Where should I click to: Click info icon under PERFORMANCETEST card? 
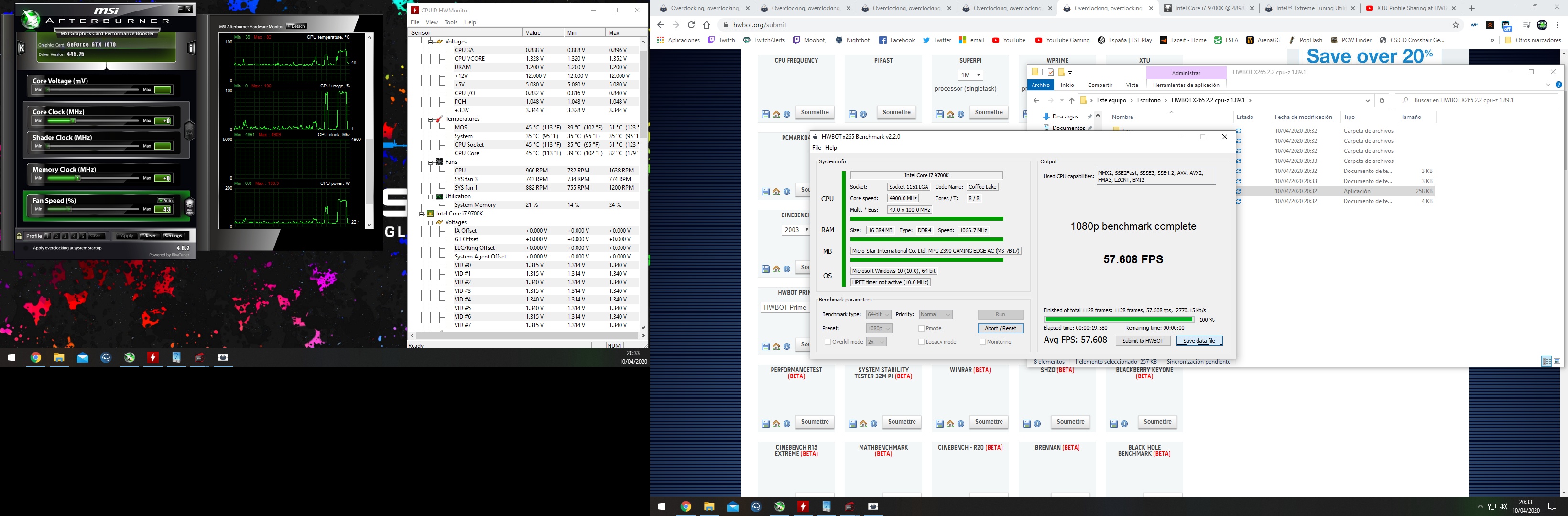click(x=787, y=424)
